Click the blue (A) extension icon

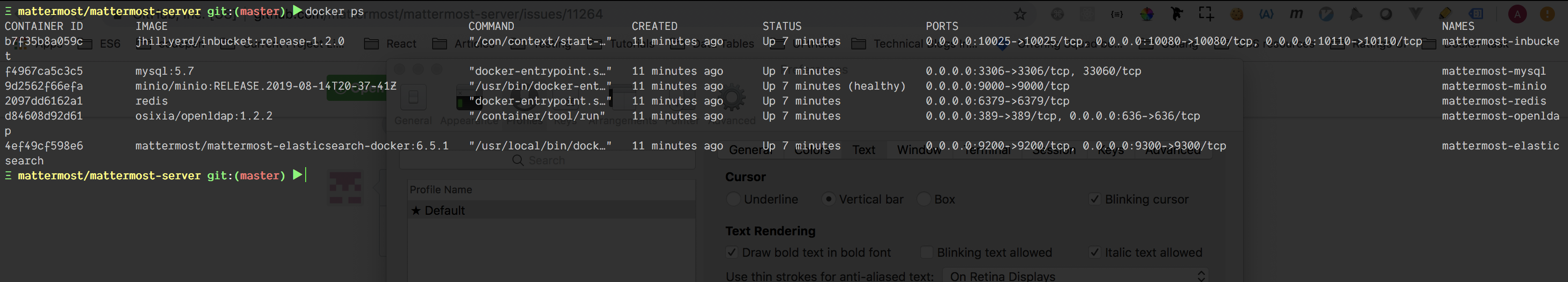tap(1266, 14)
